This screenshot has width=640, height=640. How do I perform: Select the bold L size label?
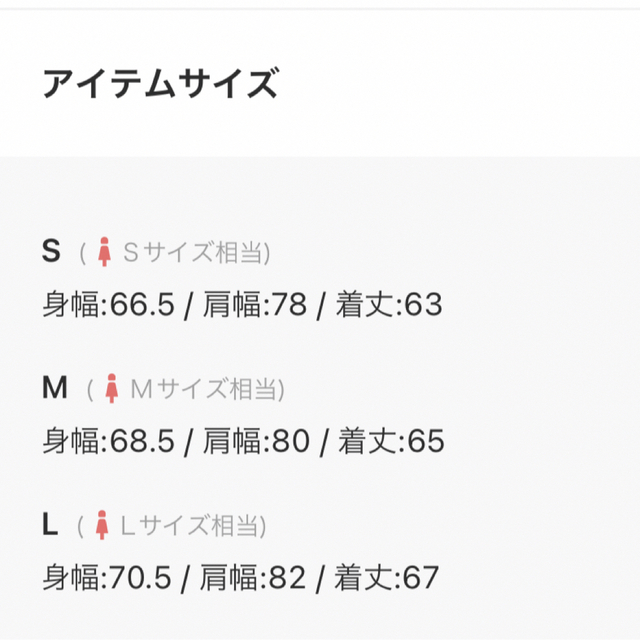point(50,524)
